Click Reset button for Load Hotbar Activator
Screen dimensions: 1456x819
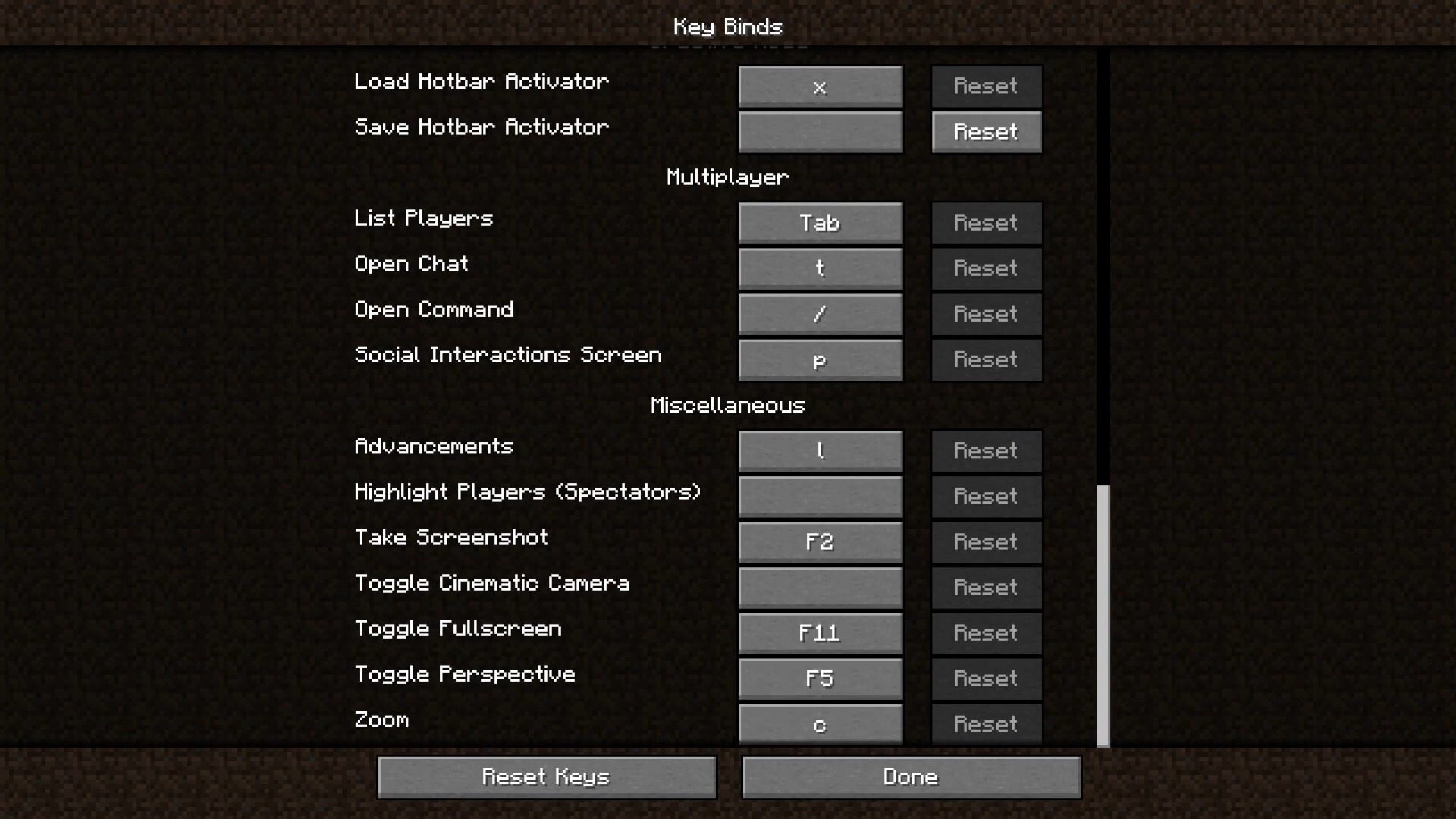985,86
